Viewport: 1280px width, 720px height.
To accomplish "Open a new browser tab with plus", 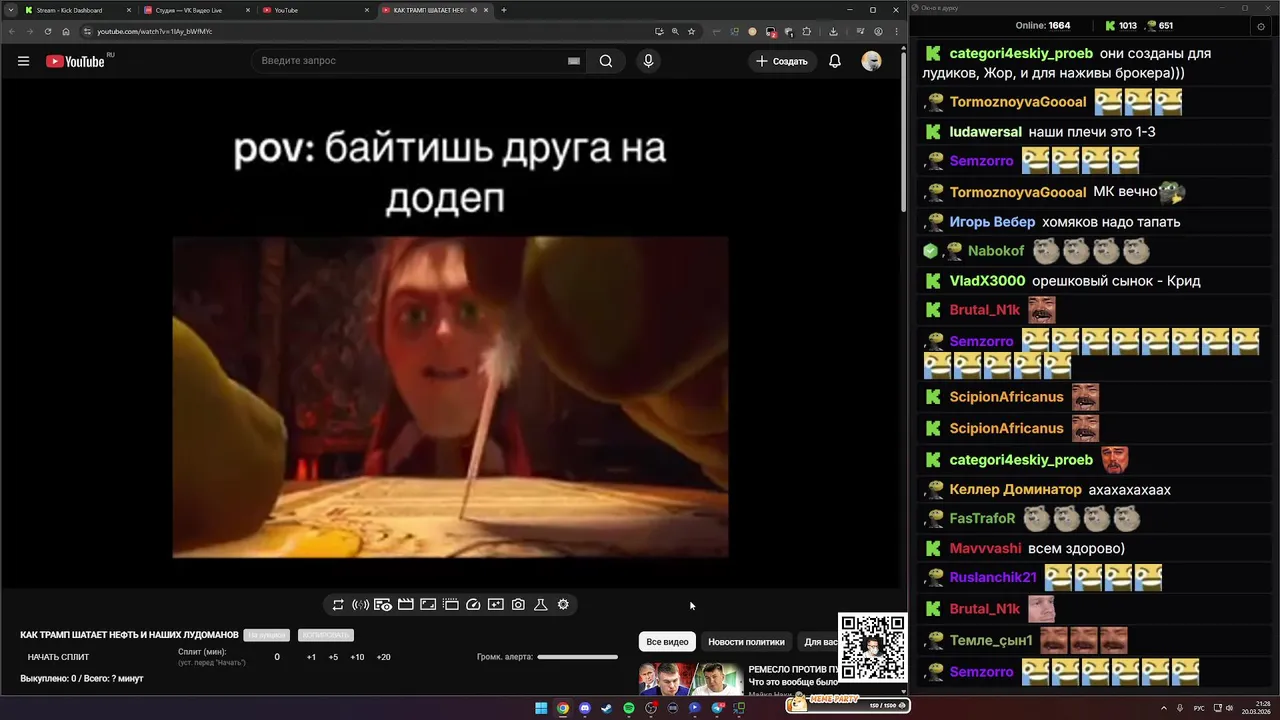I will (504, 10).
